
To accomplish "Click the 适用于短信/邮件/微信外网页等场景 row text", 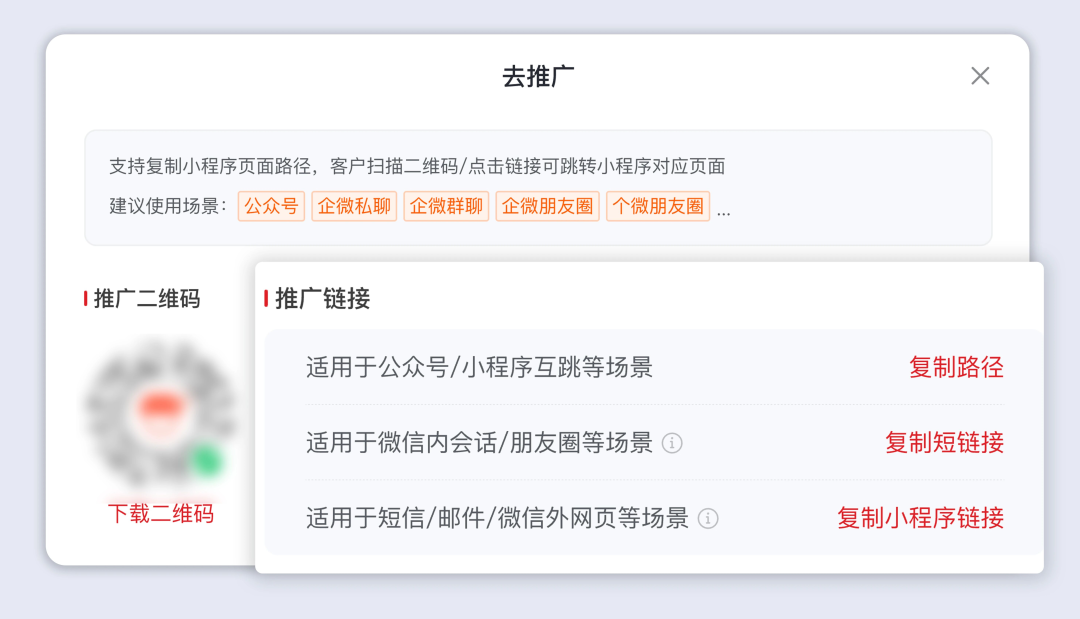I will tap(497, 518).
